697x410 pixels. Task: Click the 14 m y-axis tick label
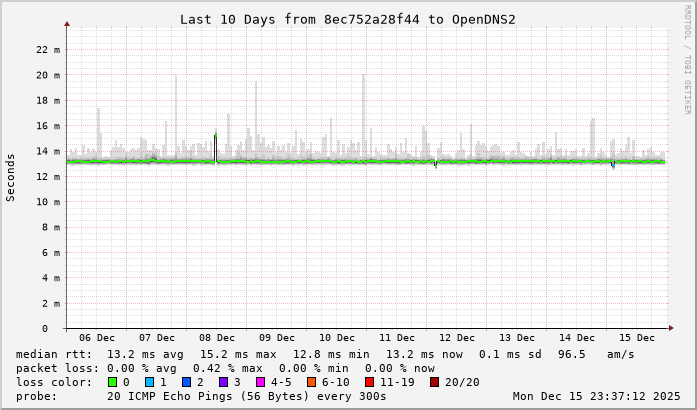tap(48, 151)
